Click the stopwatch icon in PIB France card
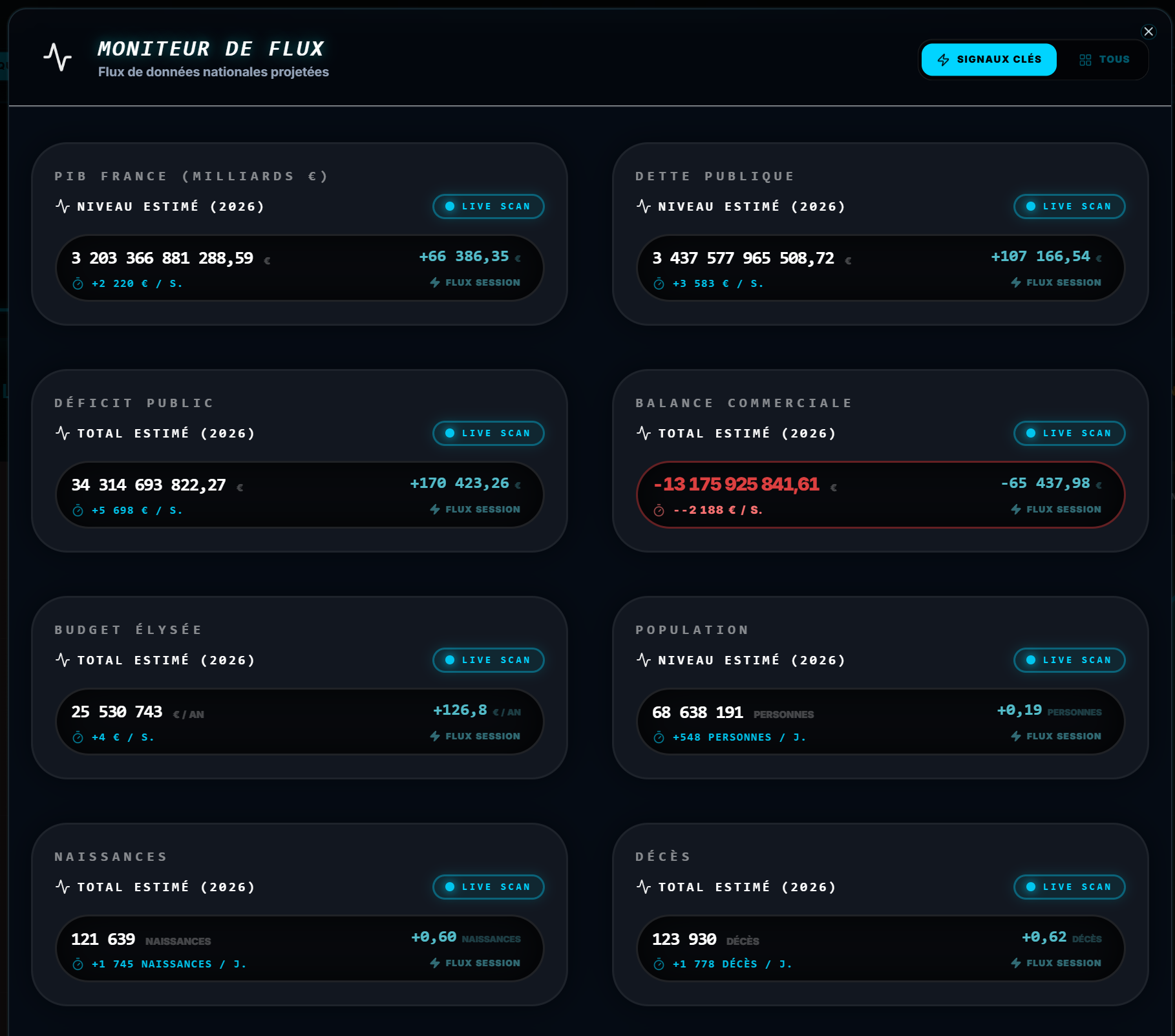Image resolution: width=1175 pixels, height=1036 pixels. coord(78,284)
